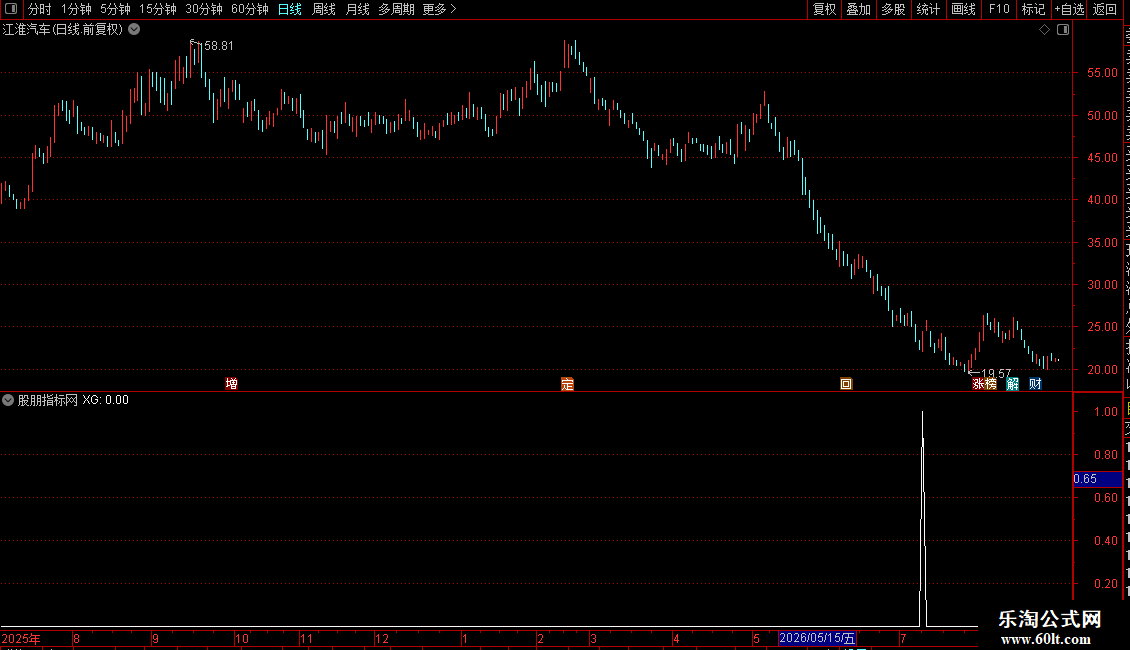Image resolution: width=1130 pixels, height=650 pixels.
Task: Toggle the 复权 adjustment option
Action: pos(824,9)
